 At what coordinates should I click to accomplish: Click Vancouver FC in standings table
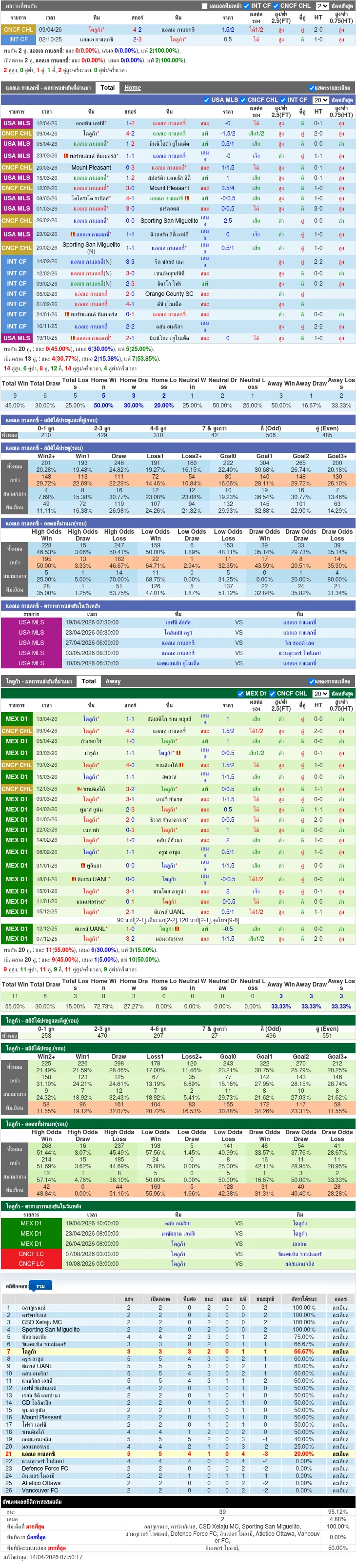40,1490
